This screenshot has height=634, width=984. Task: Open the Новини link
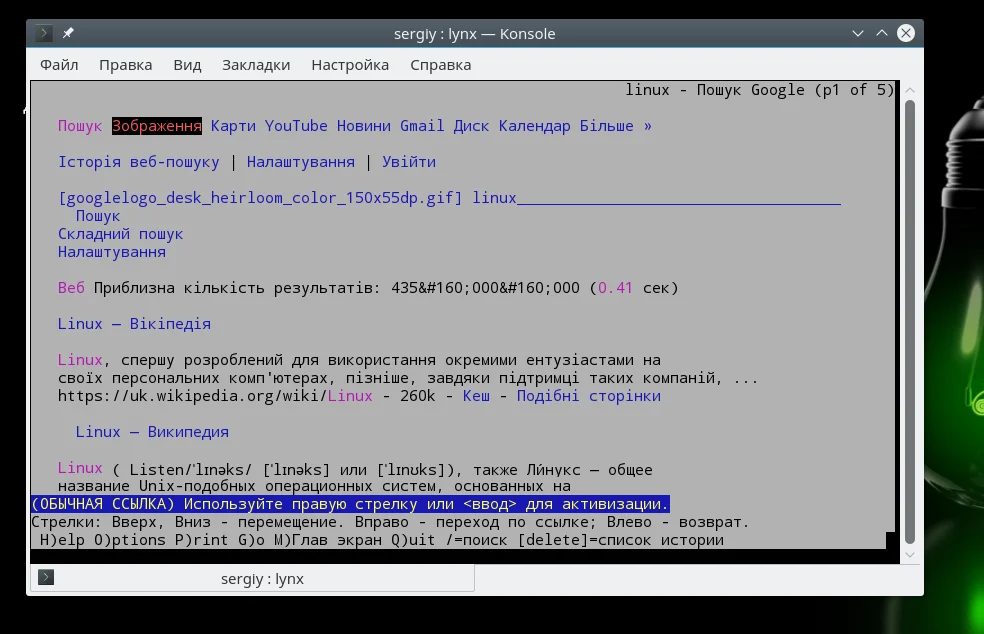click(x=363, y=126)
